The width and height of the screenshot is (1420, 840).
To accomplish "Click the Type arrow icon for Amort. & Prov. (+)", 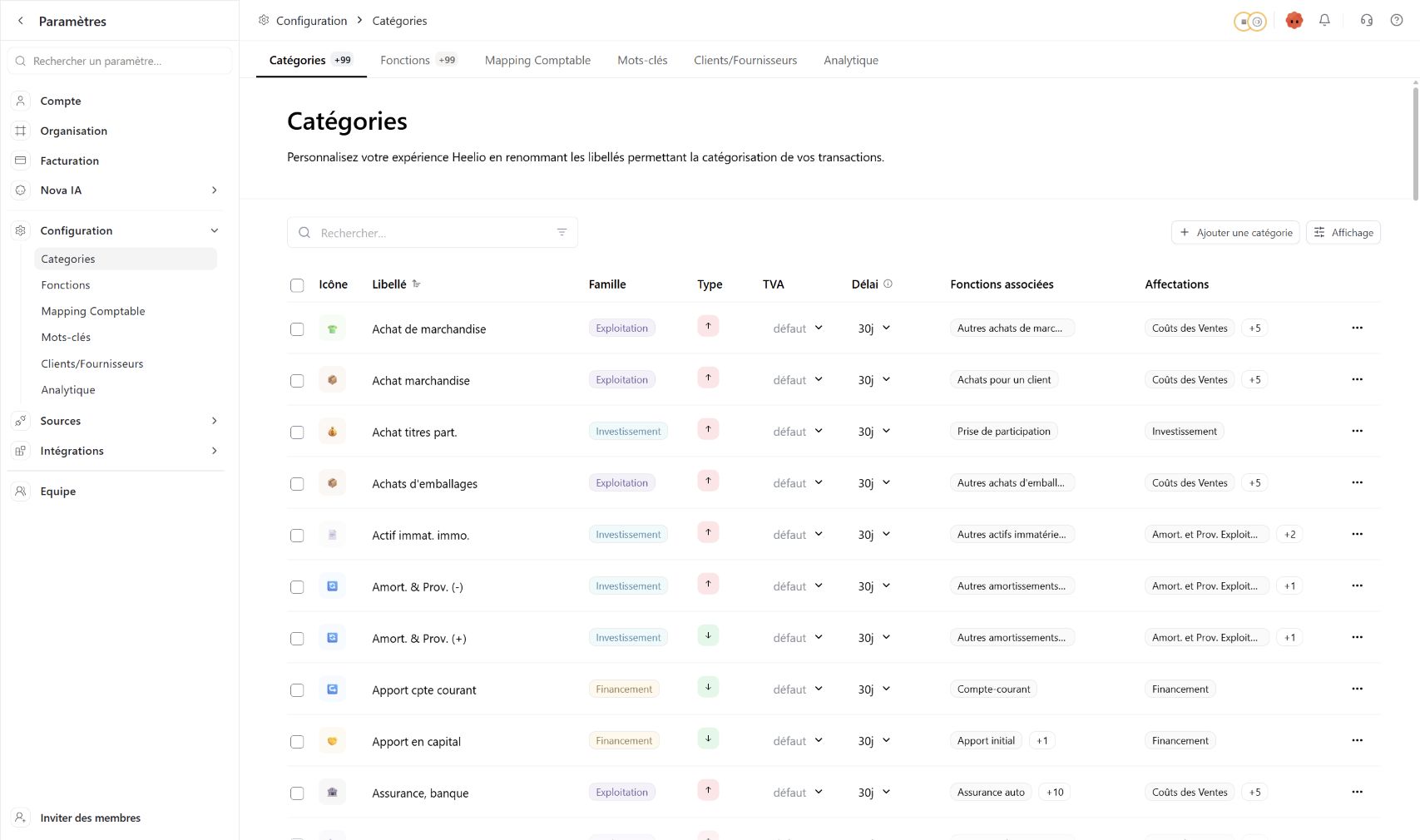I will pos(708,635).
